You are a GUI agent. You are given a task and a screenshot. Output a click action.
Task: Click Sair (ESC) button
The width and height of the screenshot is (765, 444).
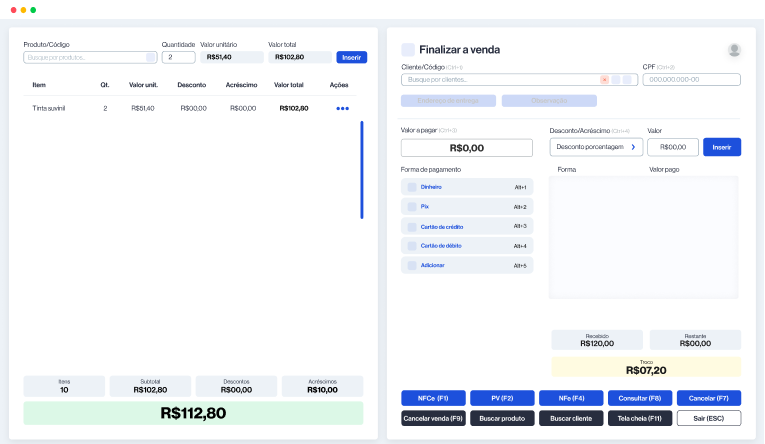(709, 418)
